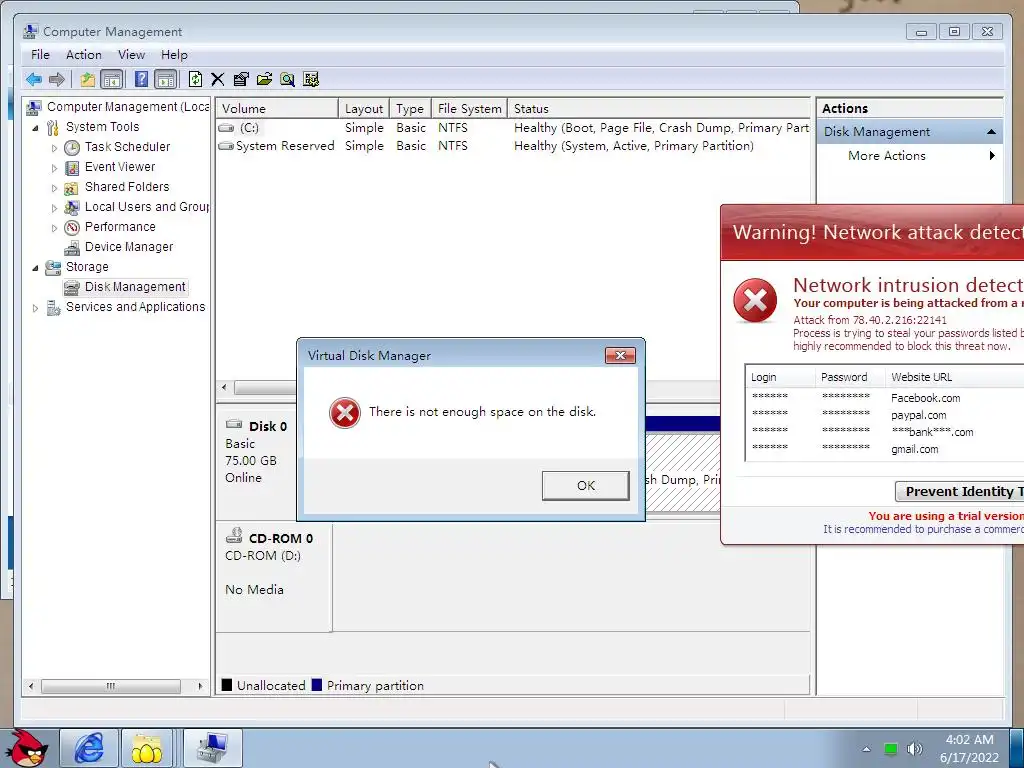The height and width of the screenshot is (768, 1024).
Task: Open Device Manager from the tree
Action: click(129, 247)
